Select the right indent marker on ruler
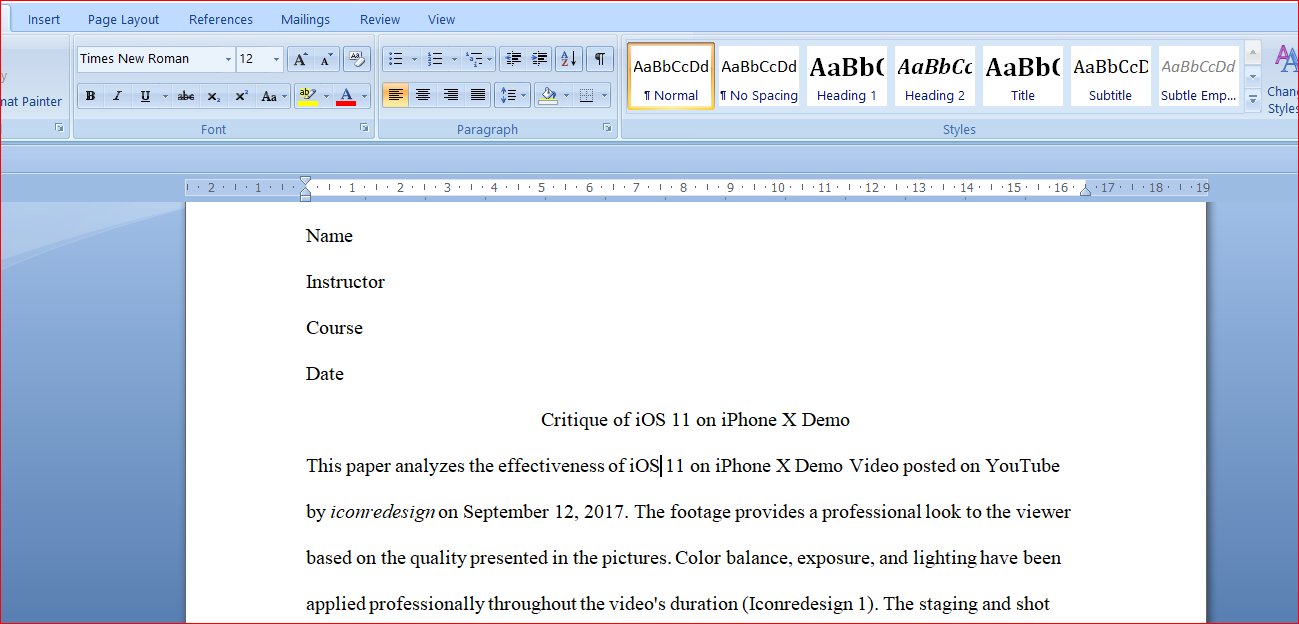 tap(1085, 191)
